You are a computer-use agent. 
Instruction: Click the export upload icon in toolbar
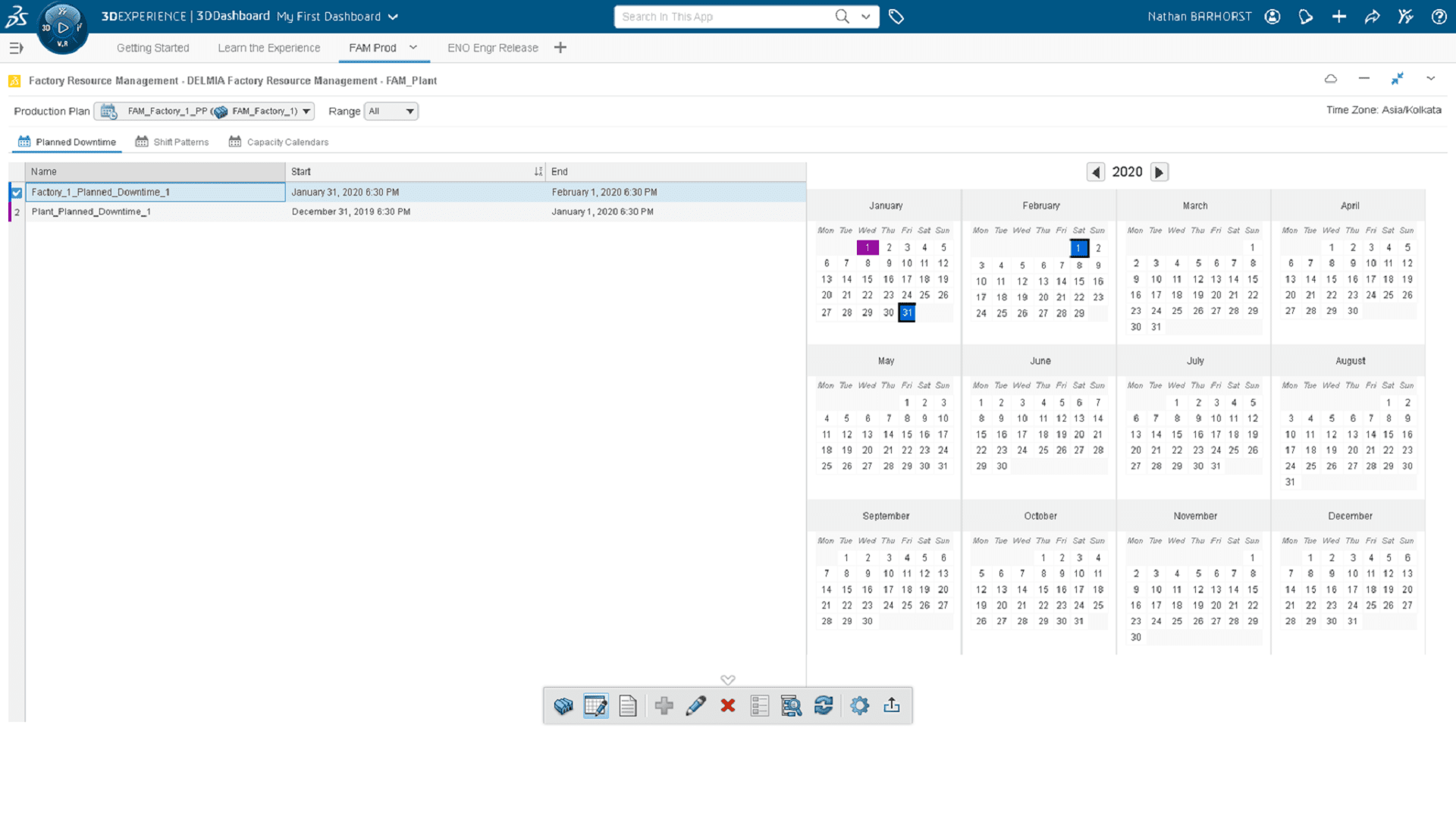(x=892, y=706)
